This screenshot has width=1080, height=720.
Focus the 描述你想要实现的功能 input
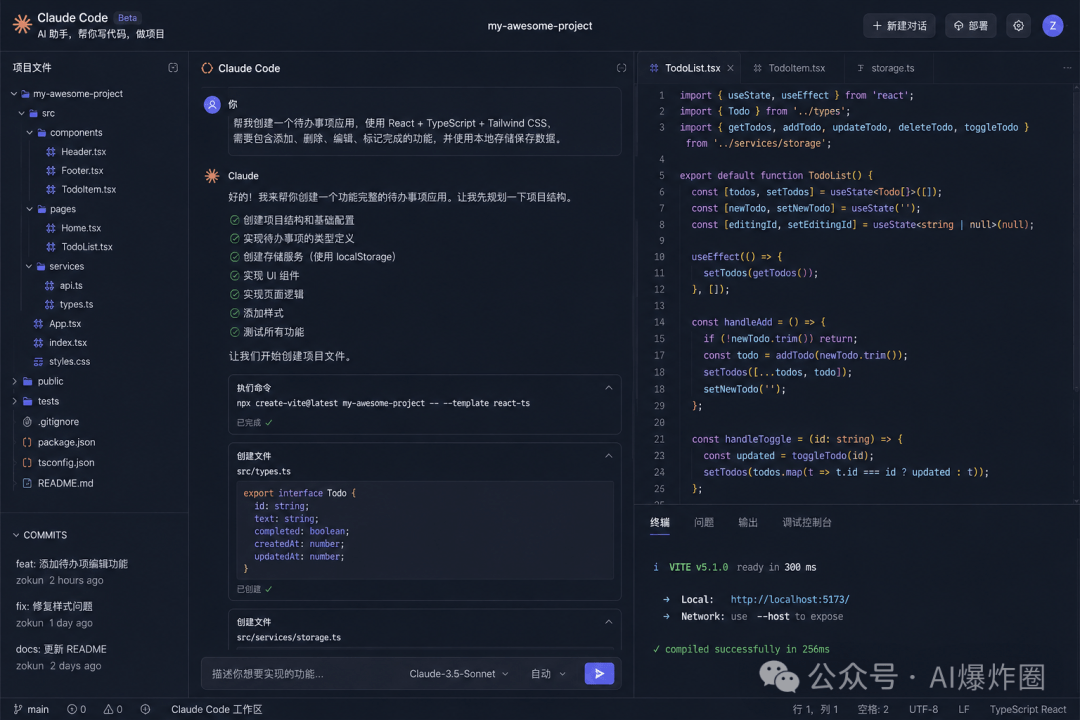(303, 674)
